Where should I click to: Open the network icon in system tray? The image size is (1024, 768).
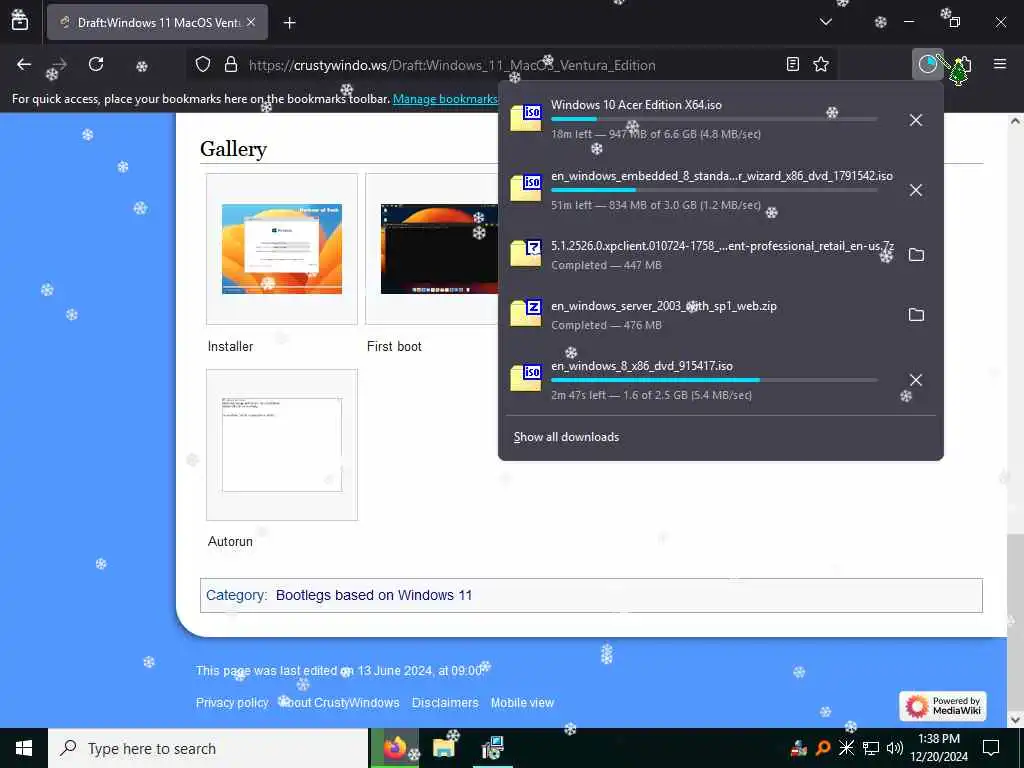(x=871, y=748)
